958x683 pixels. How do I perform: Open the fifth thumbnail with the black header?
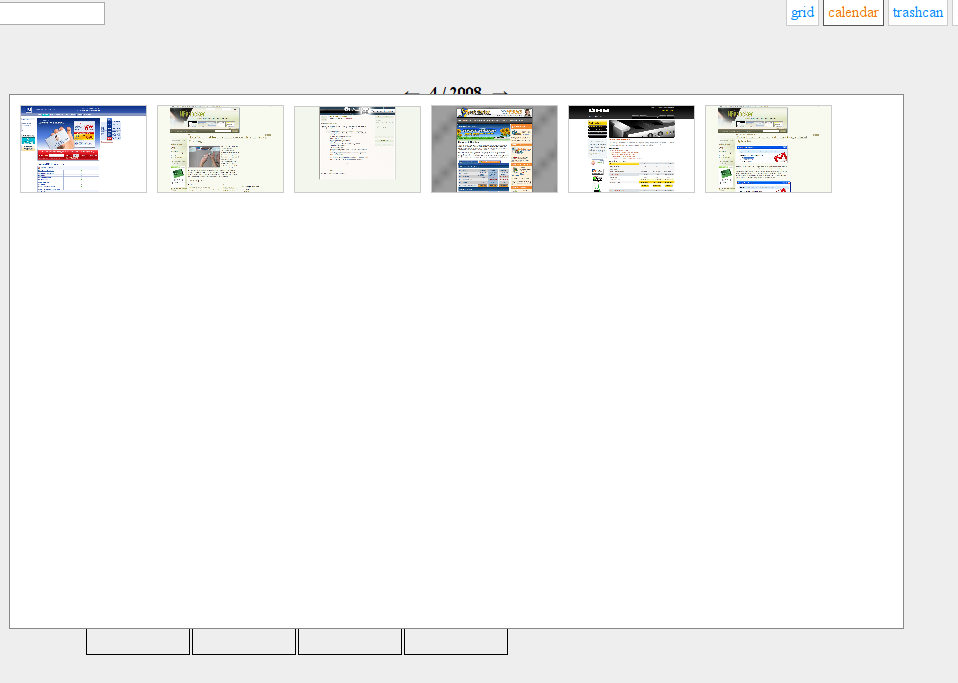(x=631, y=149)
